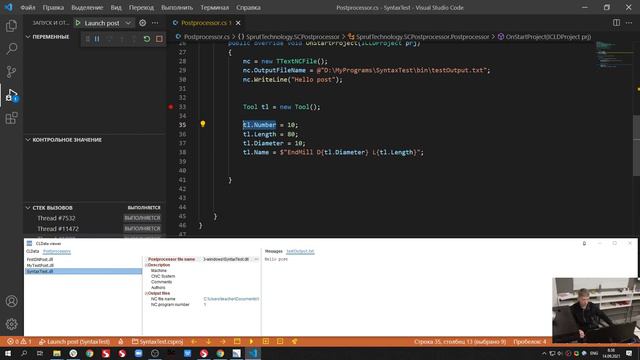Image resolution: width=640 pixels, height=360 pixels.
Task: Click the orange play icon in status bar
Action: pyautogui.click(x=251, y=342)
